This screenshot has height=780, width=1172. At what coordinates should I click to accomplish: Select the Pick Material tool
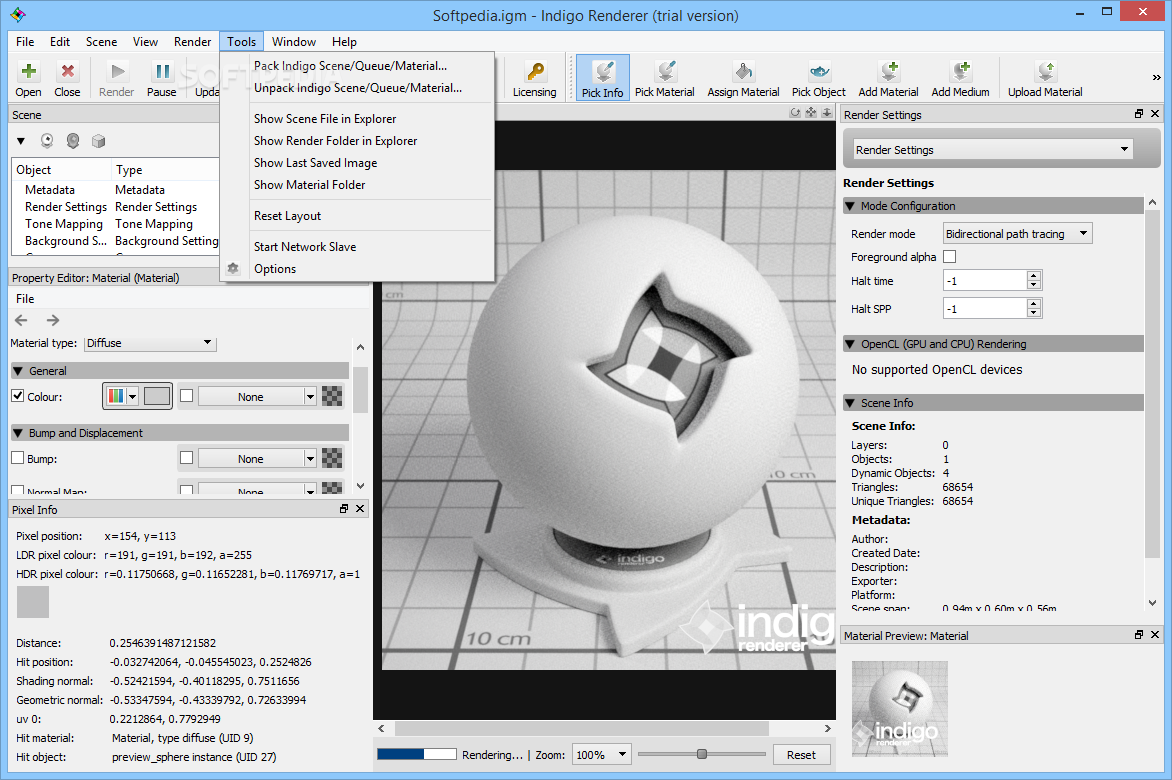(664, 78)
